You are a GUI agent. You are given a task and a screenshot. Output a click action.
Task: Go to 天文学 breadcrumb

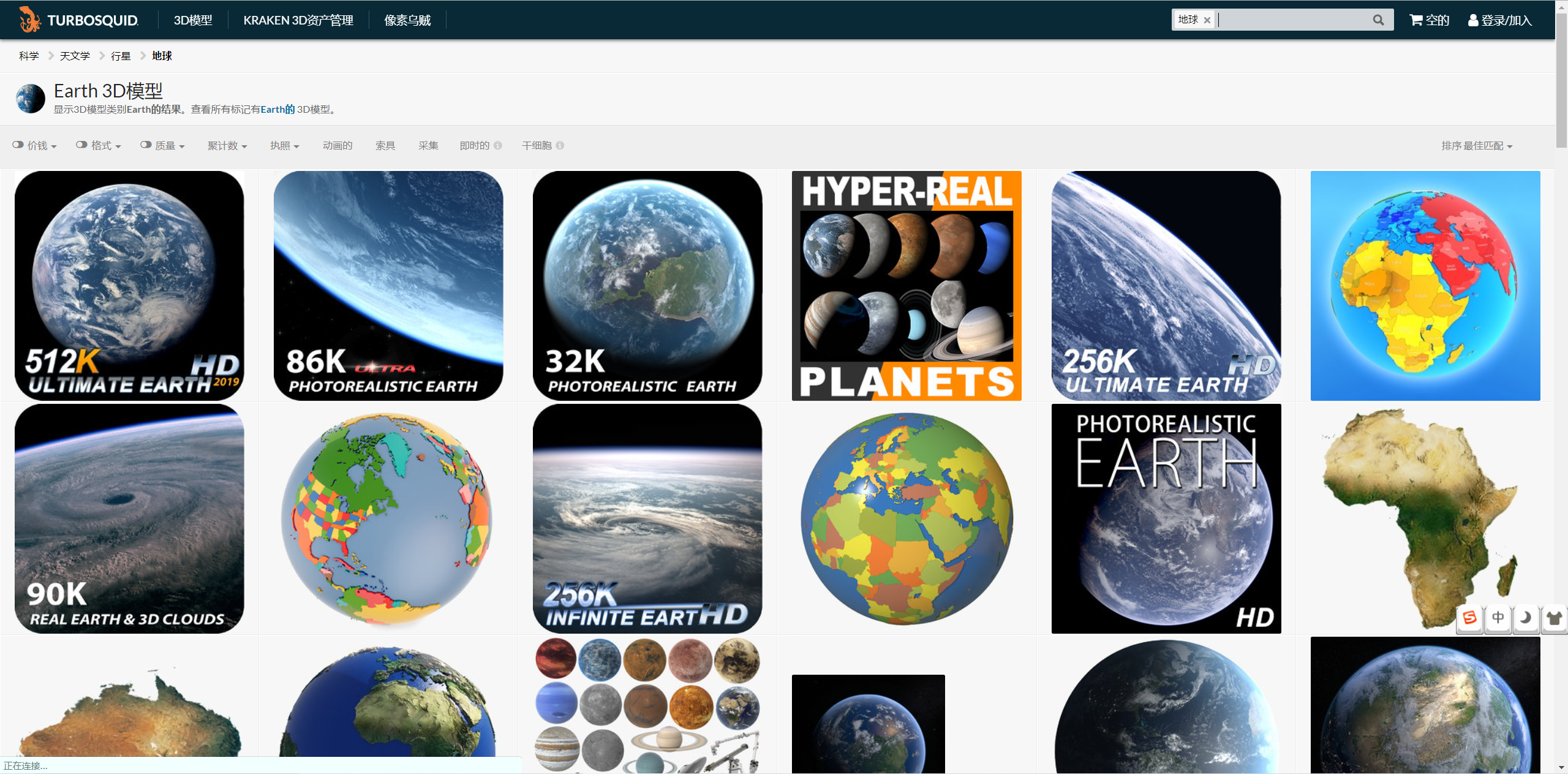[75, 56]
